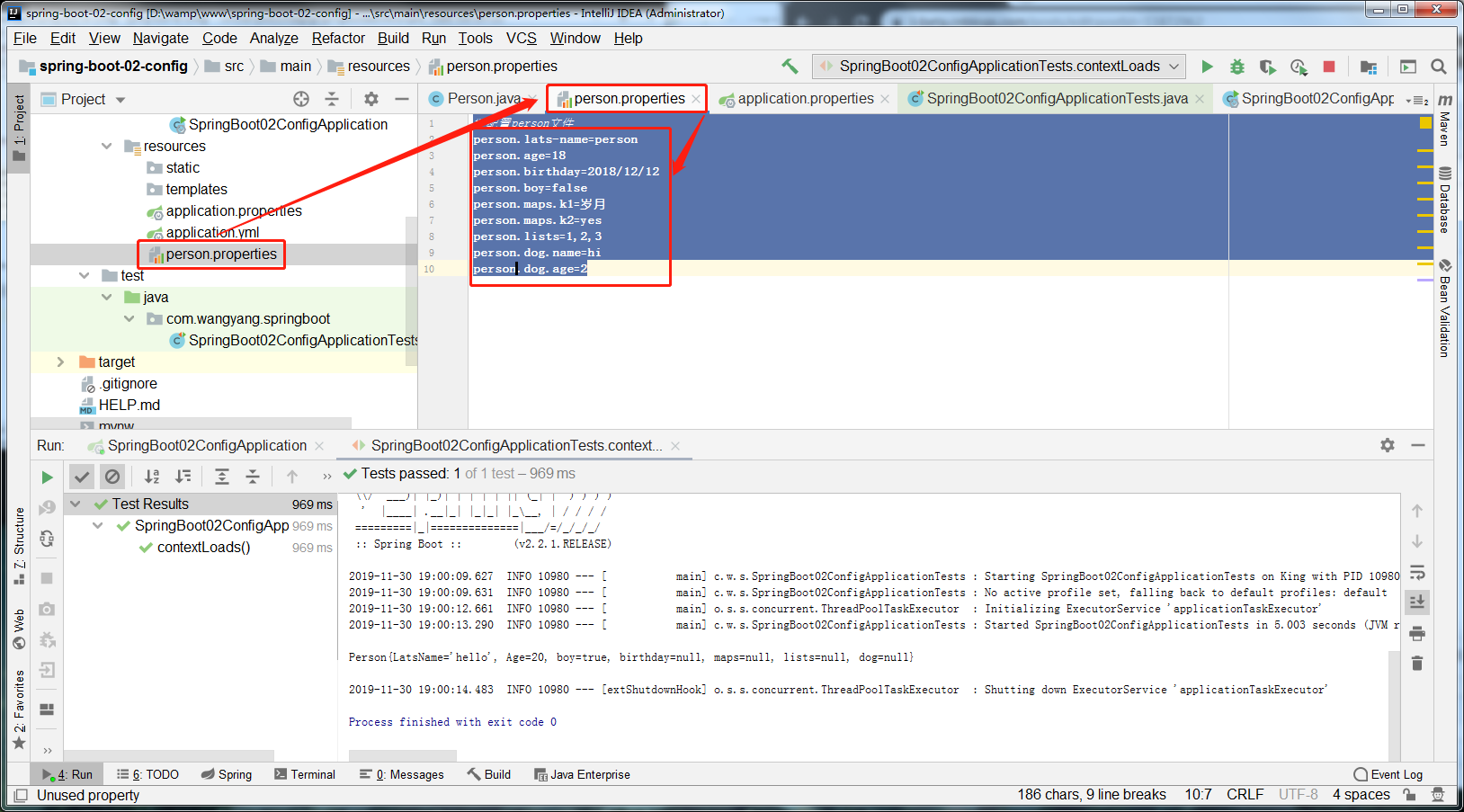Start debugging with the bug icon
This screenshot has width=1464, height=812.
click(1237, 67)
